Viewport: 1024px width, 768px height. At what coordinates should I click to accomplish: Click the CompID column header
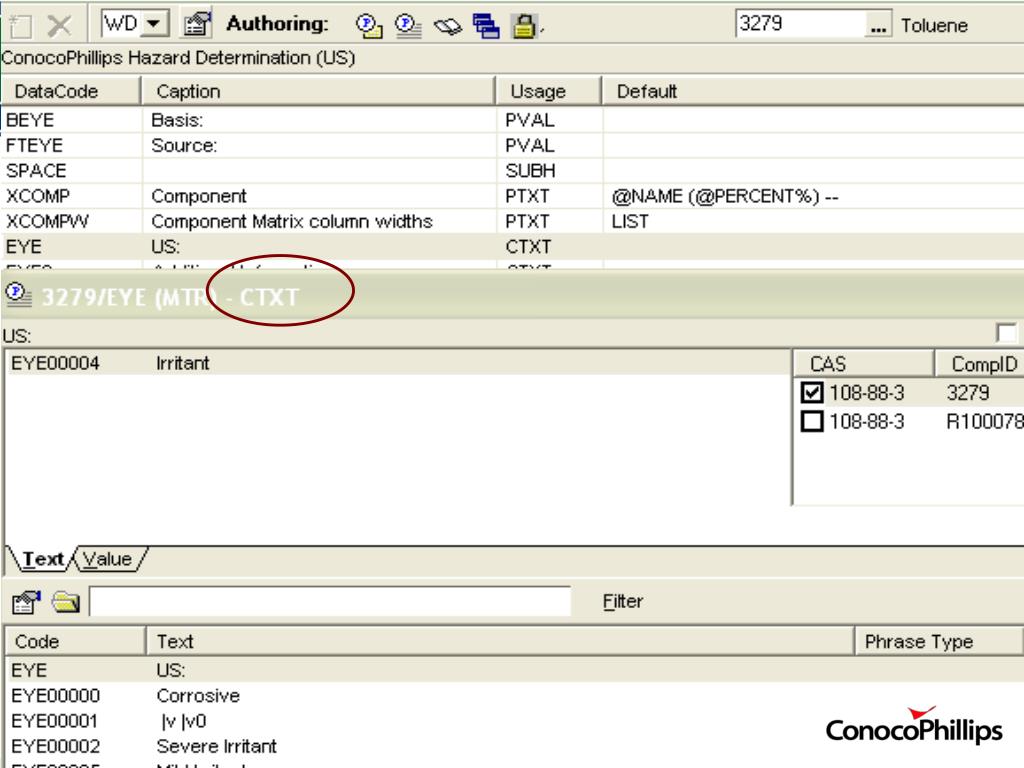pyautogui.click(x=980, y=364)
